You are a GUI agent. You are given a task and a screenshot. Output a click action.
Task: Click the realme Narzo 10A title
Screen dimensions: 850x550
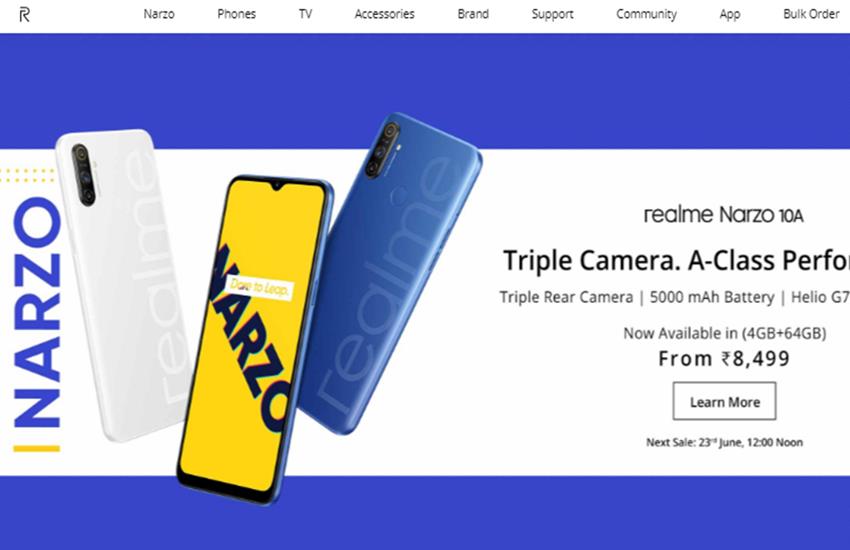click(723, 215)
